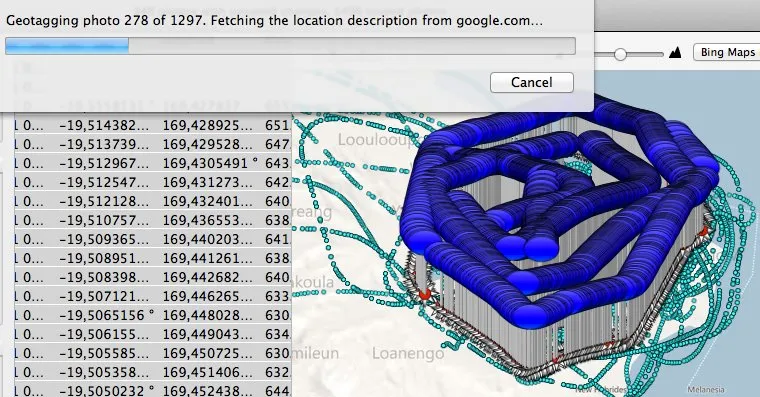Open the Bing Maps map source dropdown
This screenshot has height=397, width=760.
(727, 52)
